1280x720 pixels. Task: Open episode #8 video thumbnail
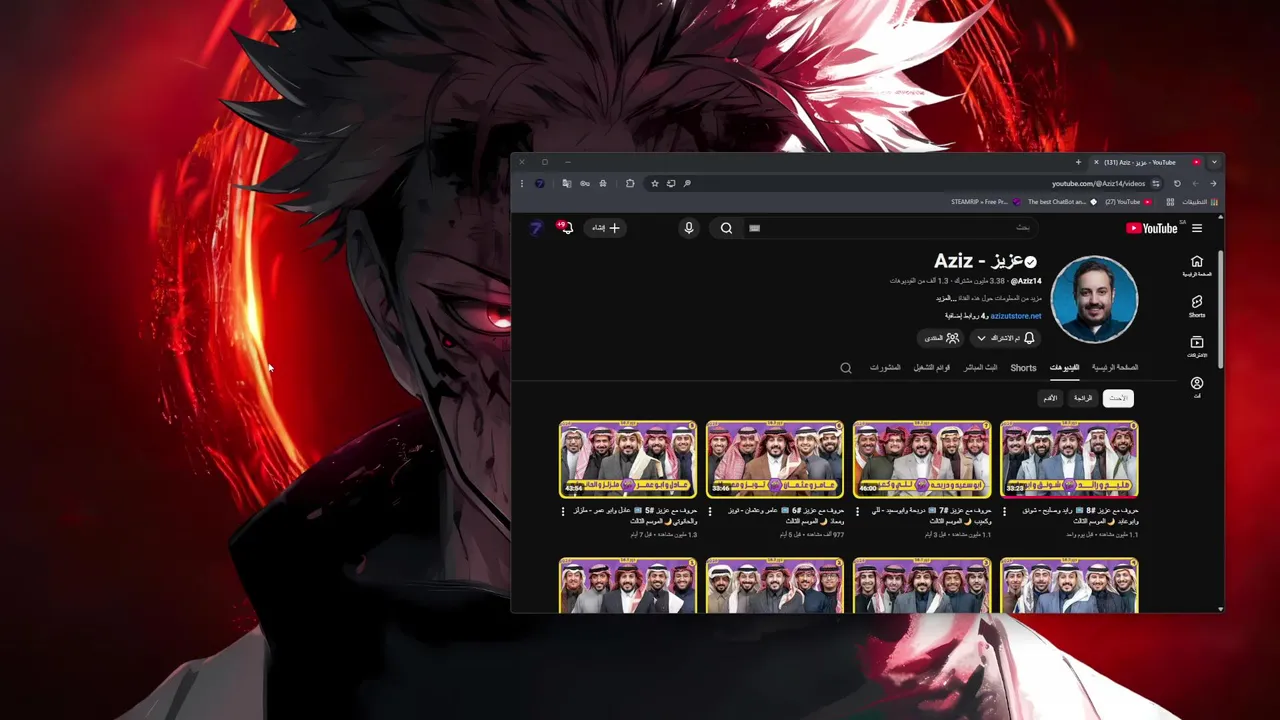tap(1069, 459)
